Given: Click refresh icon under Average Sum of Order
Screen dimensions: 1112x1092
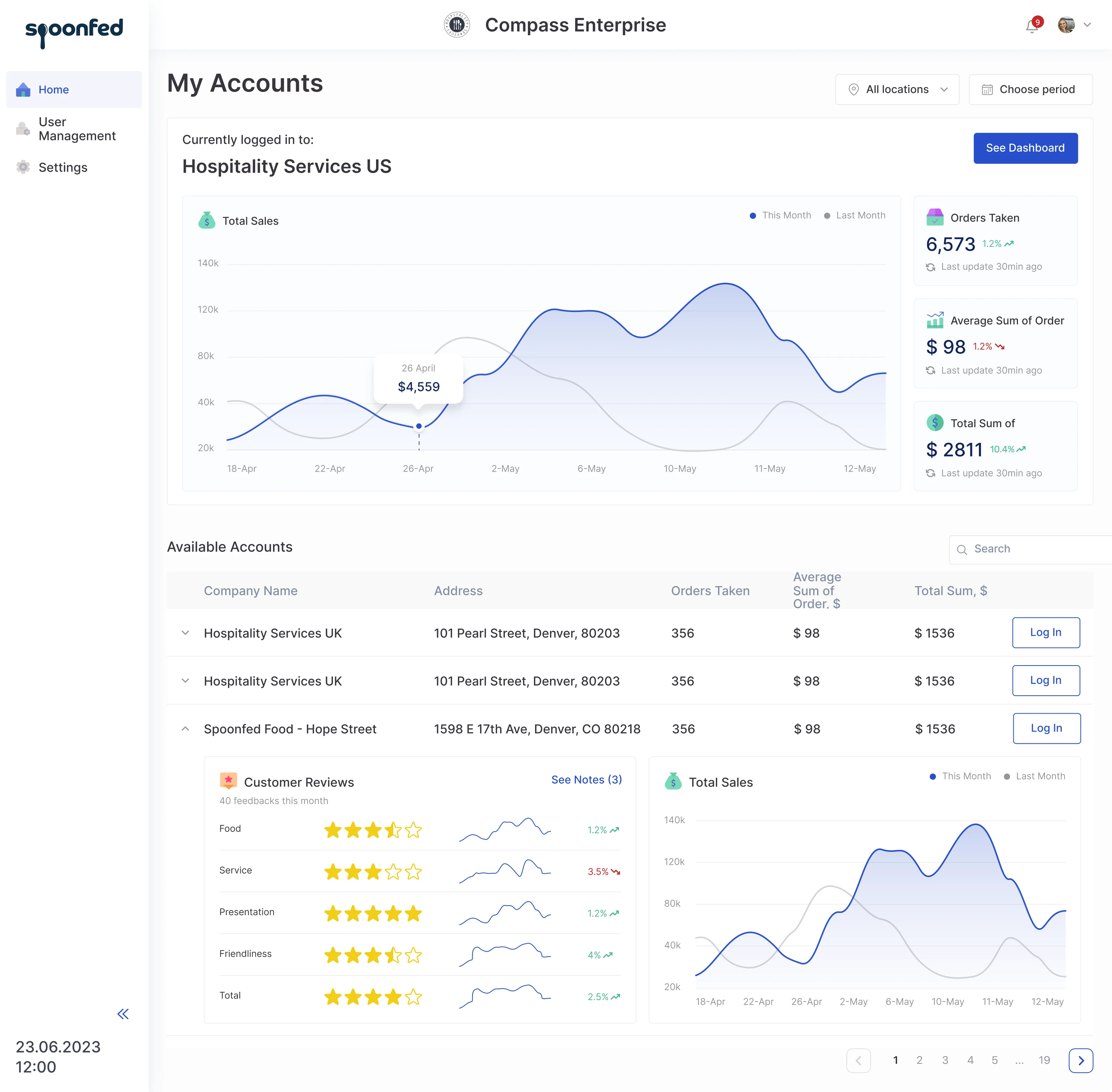Looking at the screenshot, I should coord(930,370).
